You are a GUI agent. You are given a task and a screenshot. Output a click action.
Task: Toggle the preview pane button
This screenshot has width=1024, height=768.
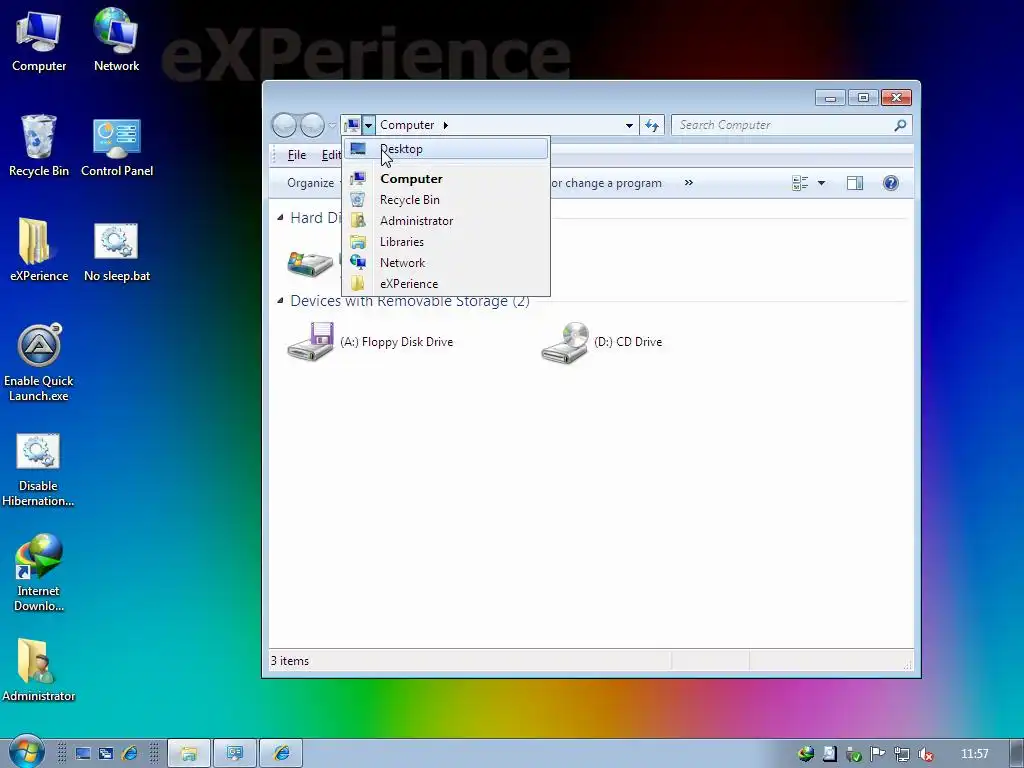coord(855,184)
